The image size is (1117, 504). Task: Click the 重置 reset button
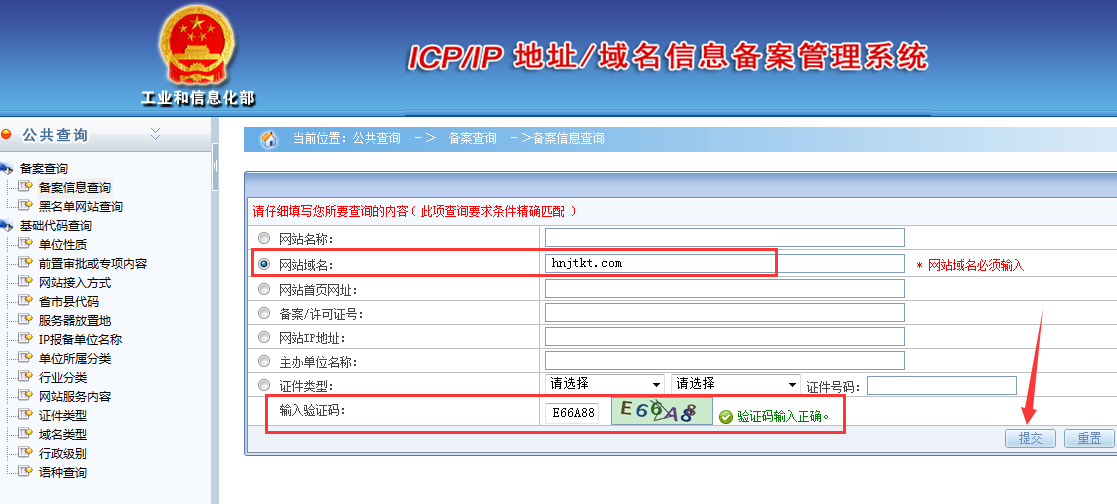[1088, 438]
